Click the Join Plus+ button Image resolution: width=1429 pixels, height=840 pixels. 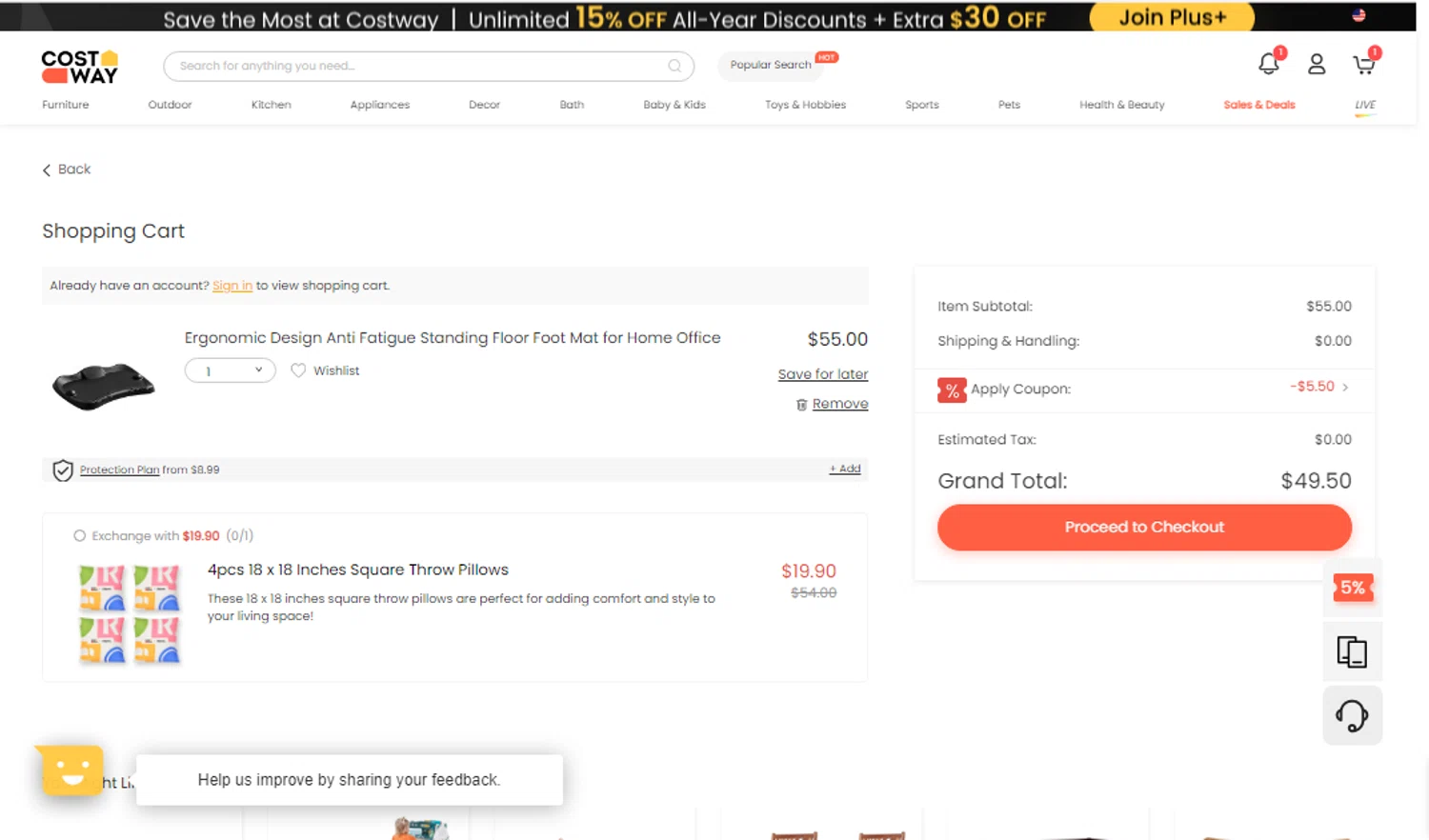pos(1172,17)
